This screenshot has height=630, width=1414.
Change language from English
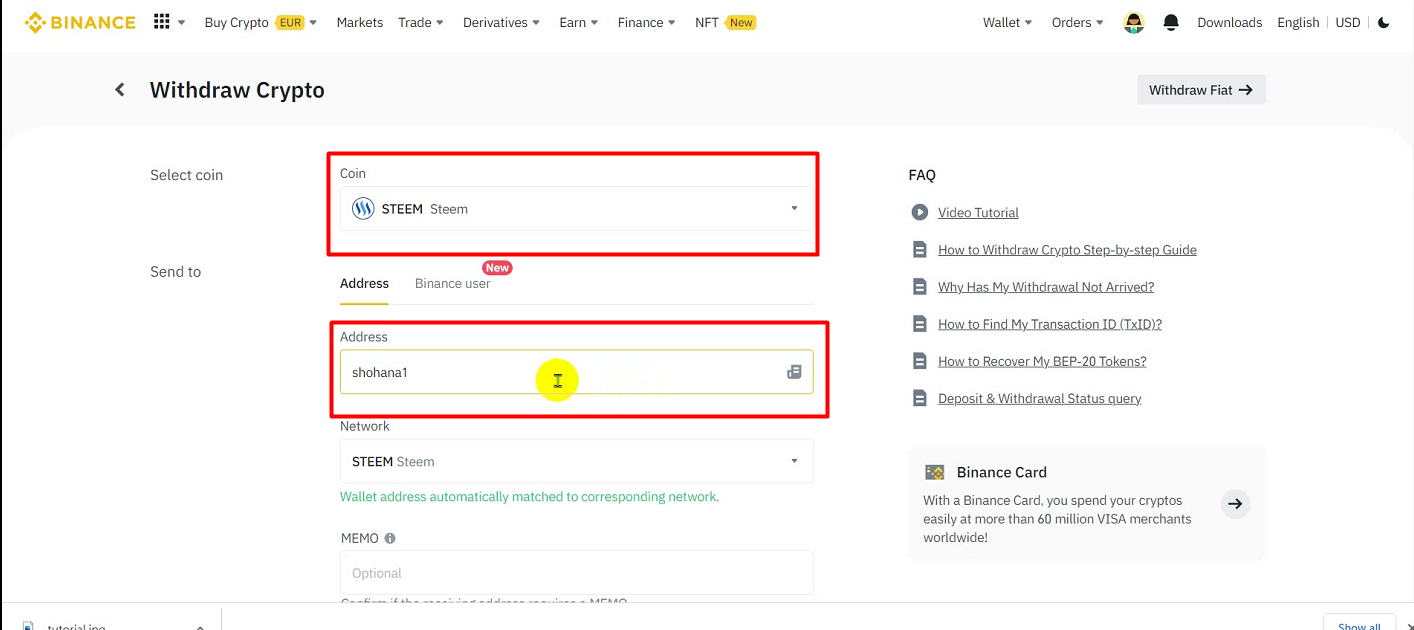1298,22
